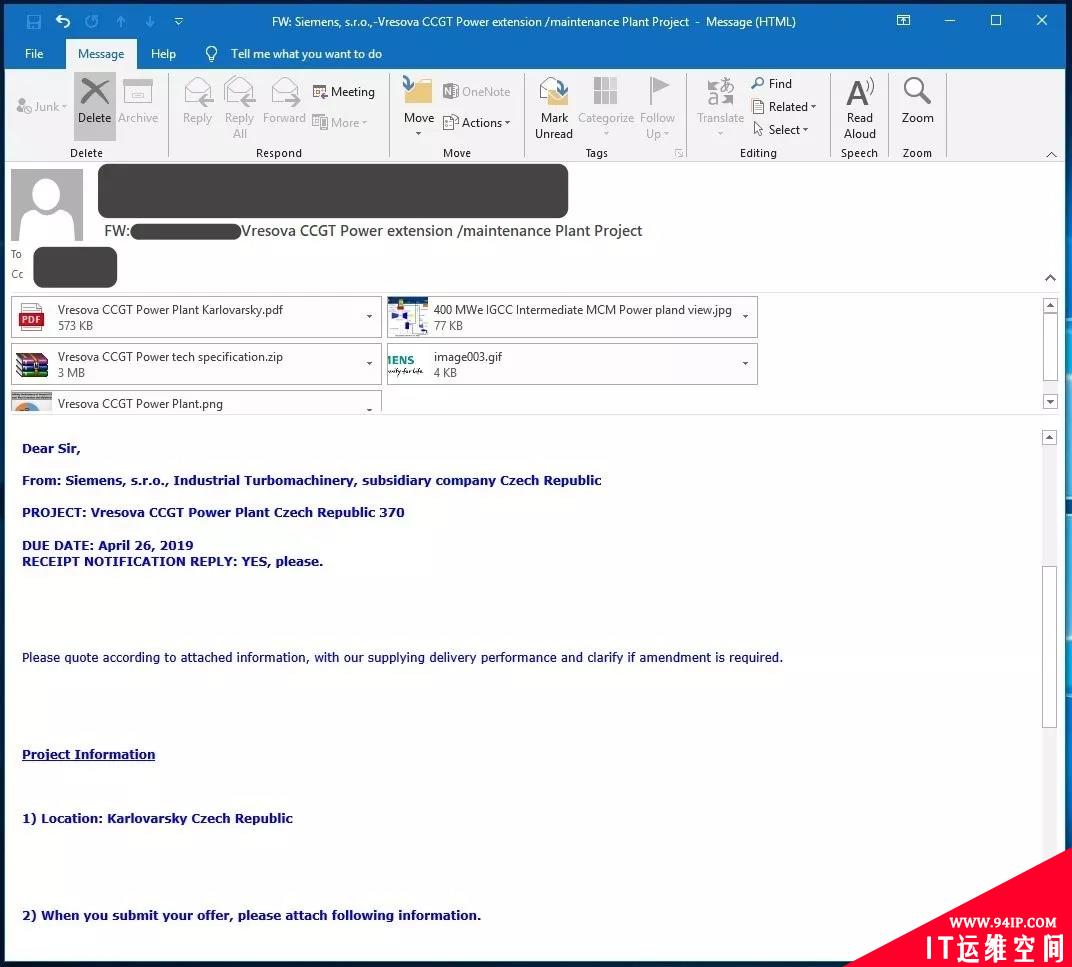This screenshot has height=967, width=1072.
Task: Open the Actions dropdown
Action: pyautogui.click(x=477, y=122)
